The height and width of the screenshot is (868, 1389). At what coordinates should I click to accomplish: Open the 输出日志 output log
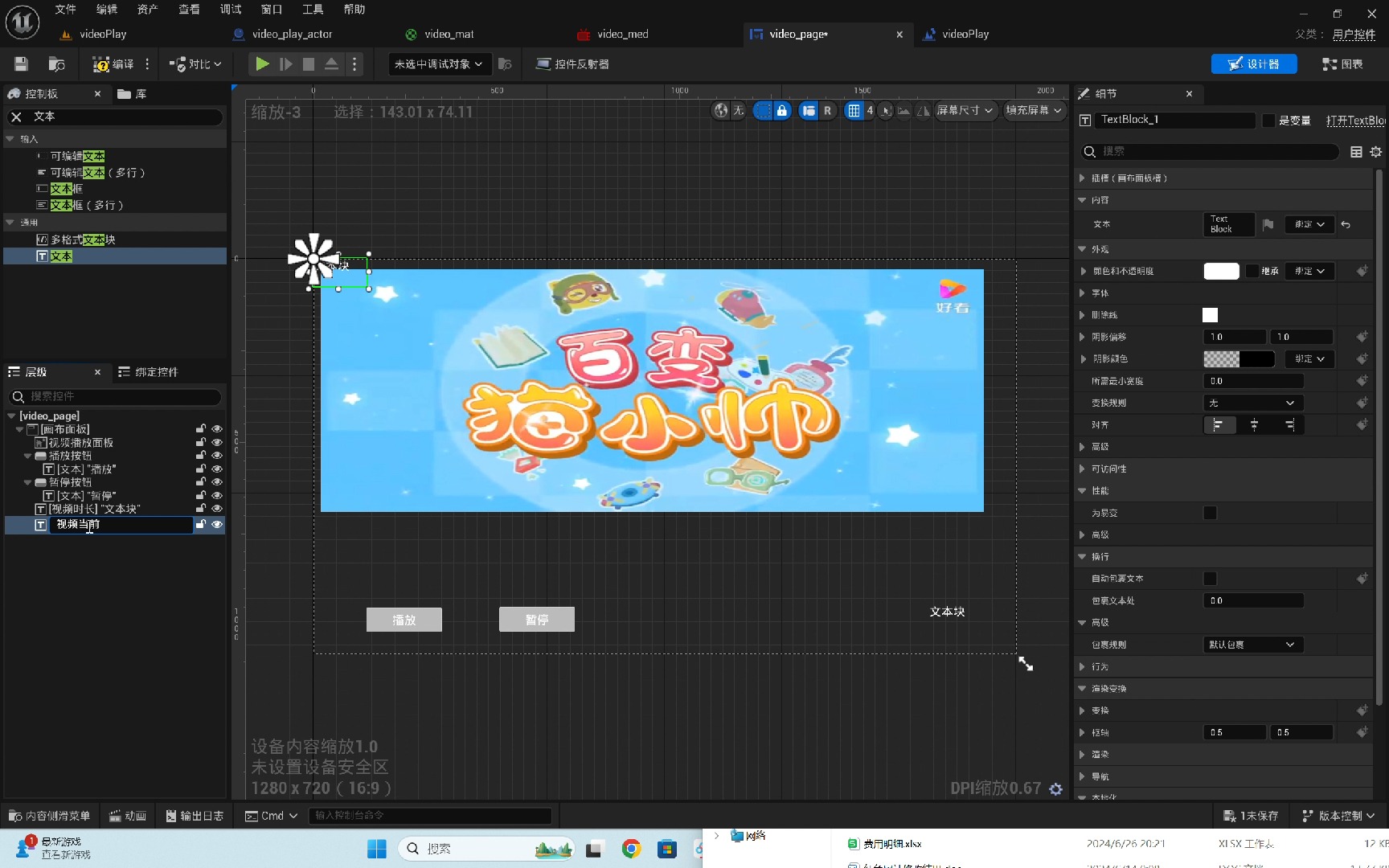[195, 817]
